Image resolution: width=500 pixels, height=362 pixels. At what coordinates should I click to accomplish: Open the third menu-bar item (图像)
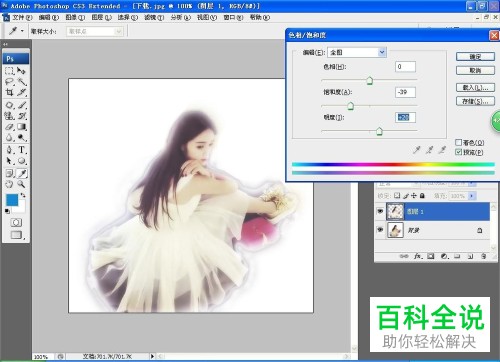pos(75,17)
